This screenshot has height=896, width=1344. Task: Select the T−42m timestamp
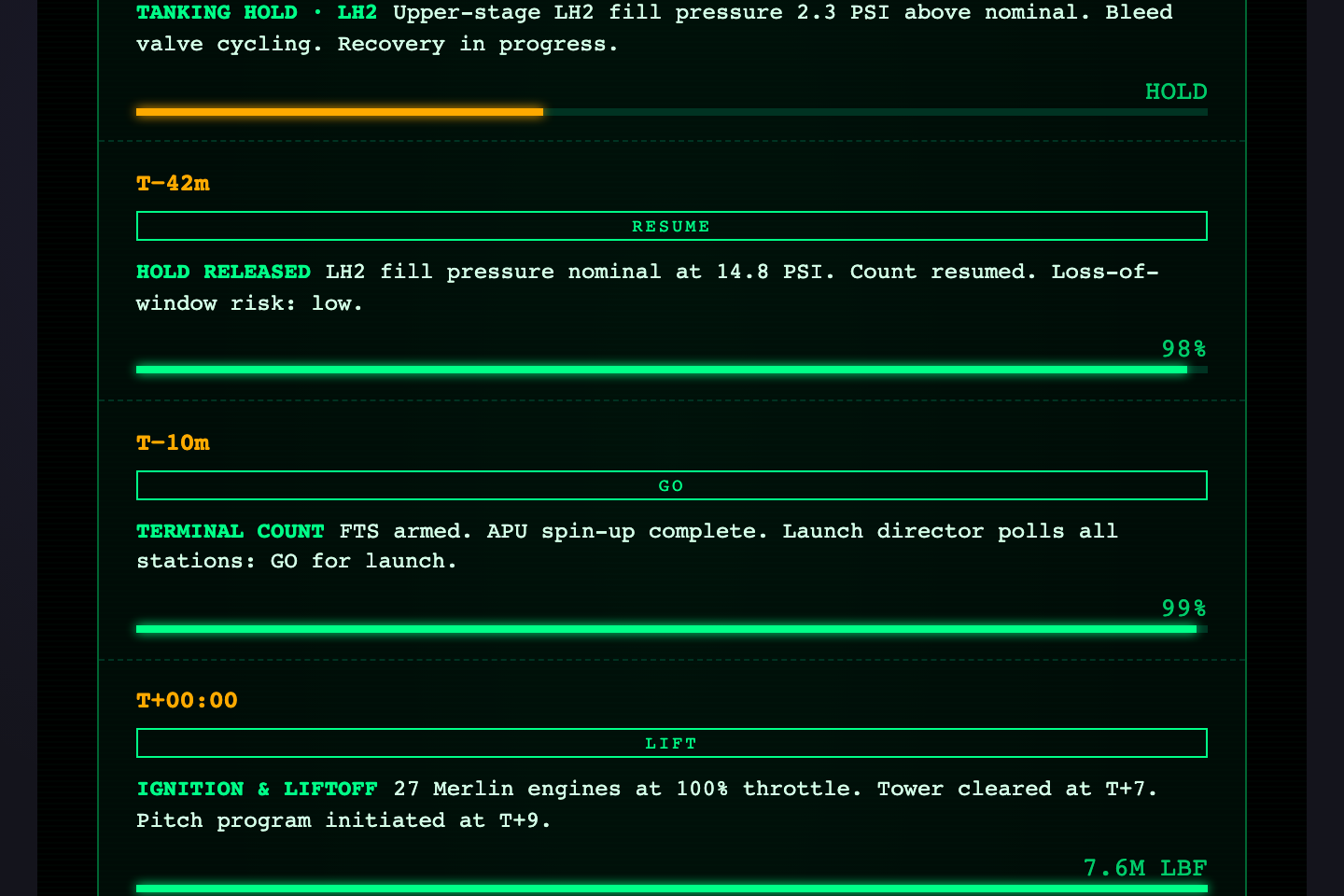[173, 183]
